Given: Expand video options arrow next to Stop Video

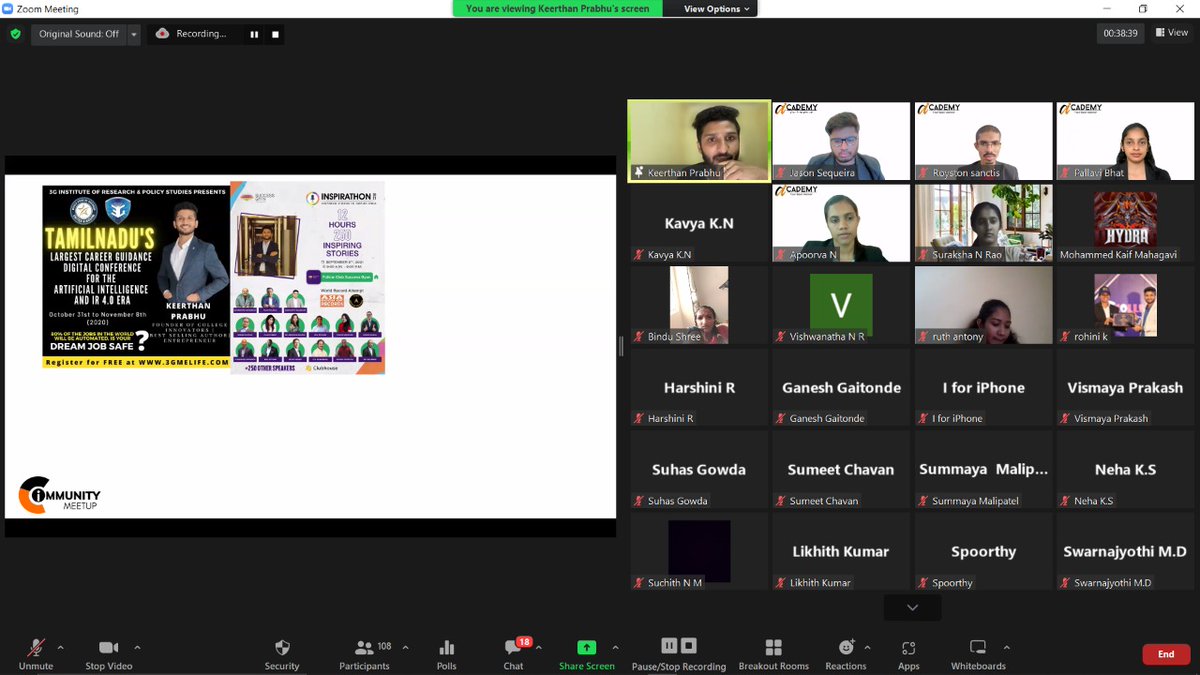Looking at the screenshot, I should pos(137,647).
